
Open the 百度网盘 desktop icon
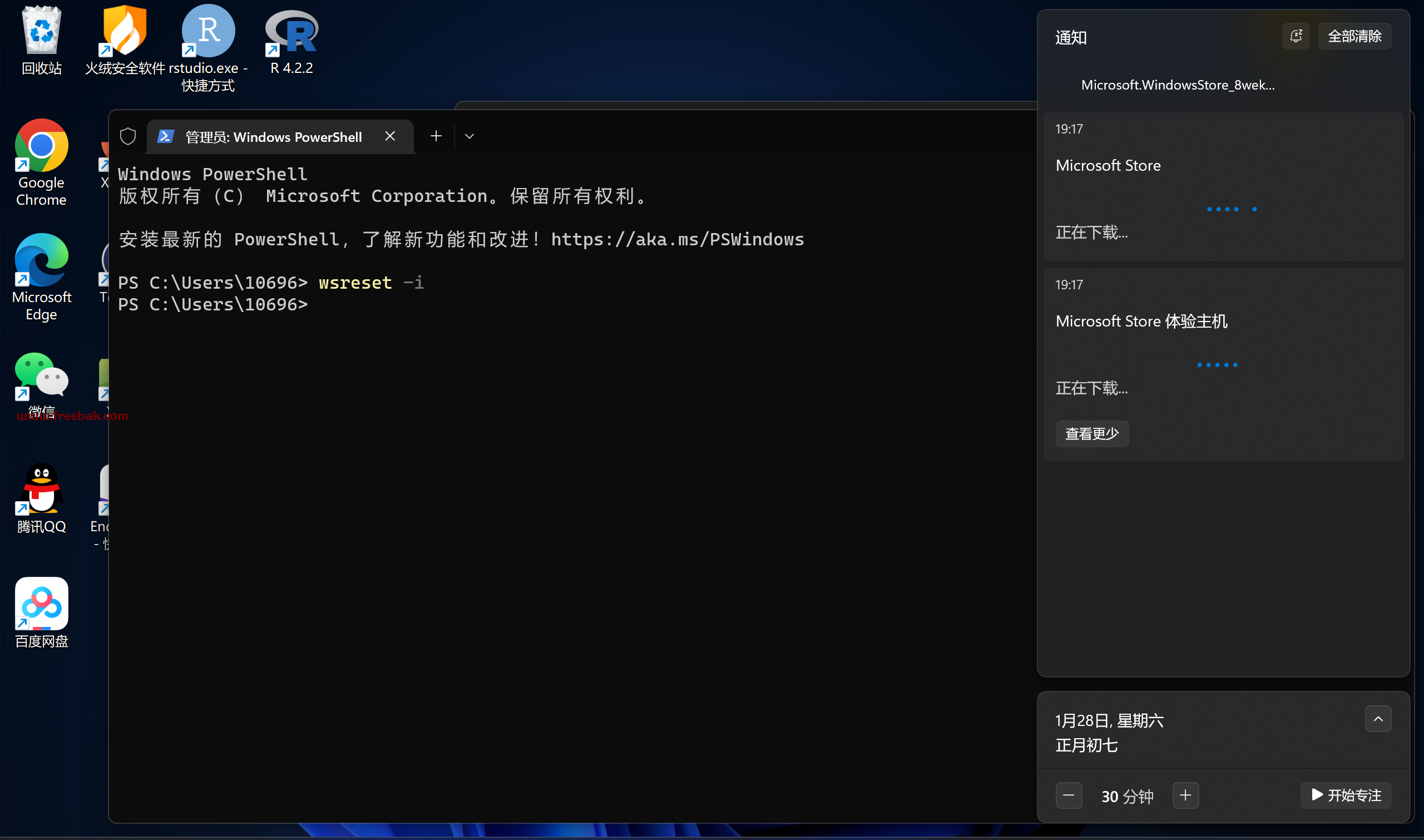(41, 613)
